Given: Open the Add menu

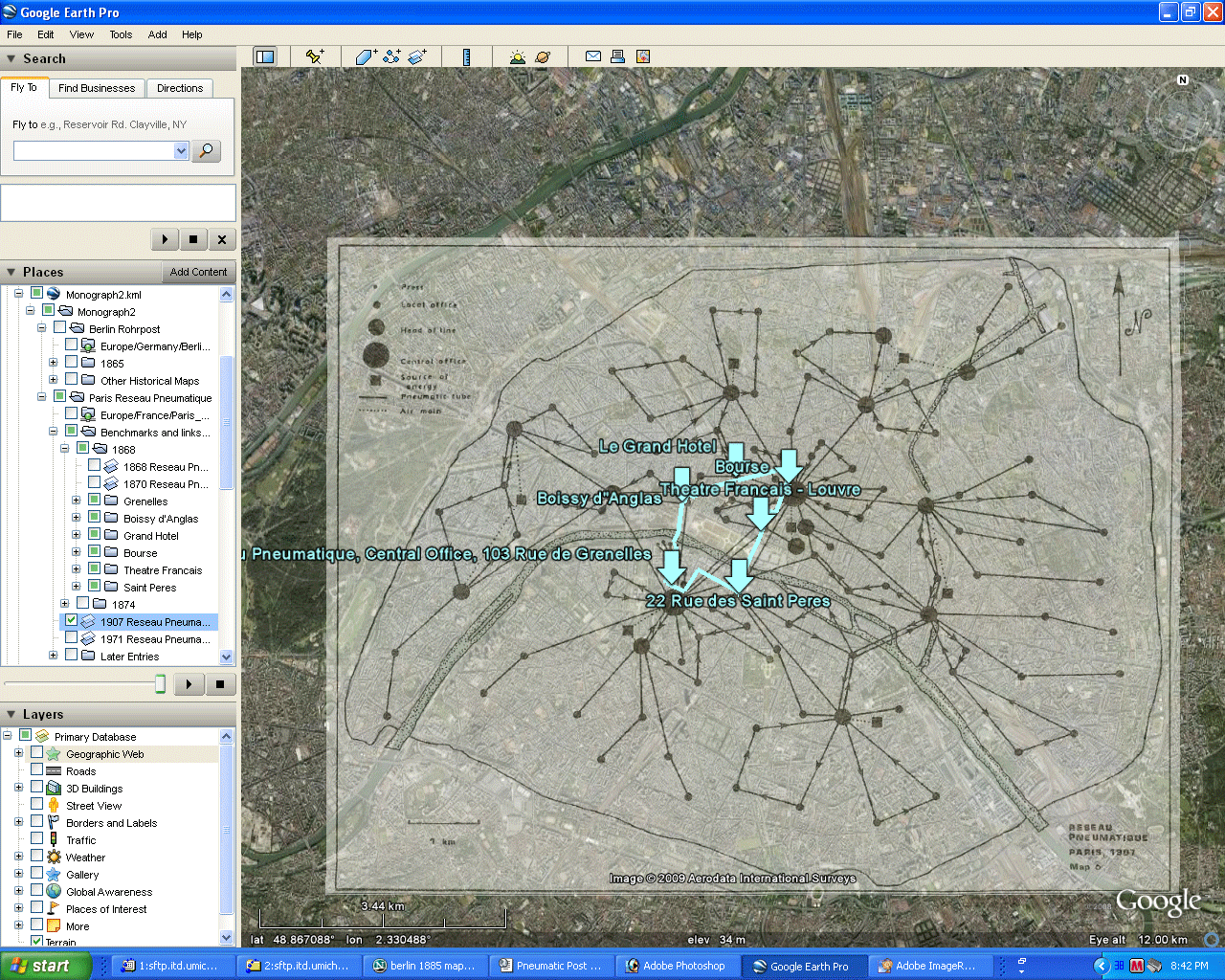Looking at the screenshot, I should 158,34.
